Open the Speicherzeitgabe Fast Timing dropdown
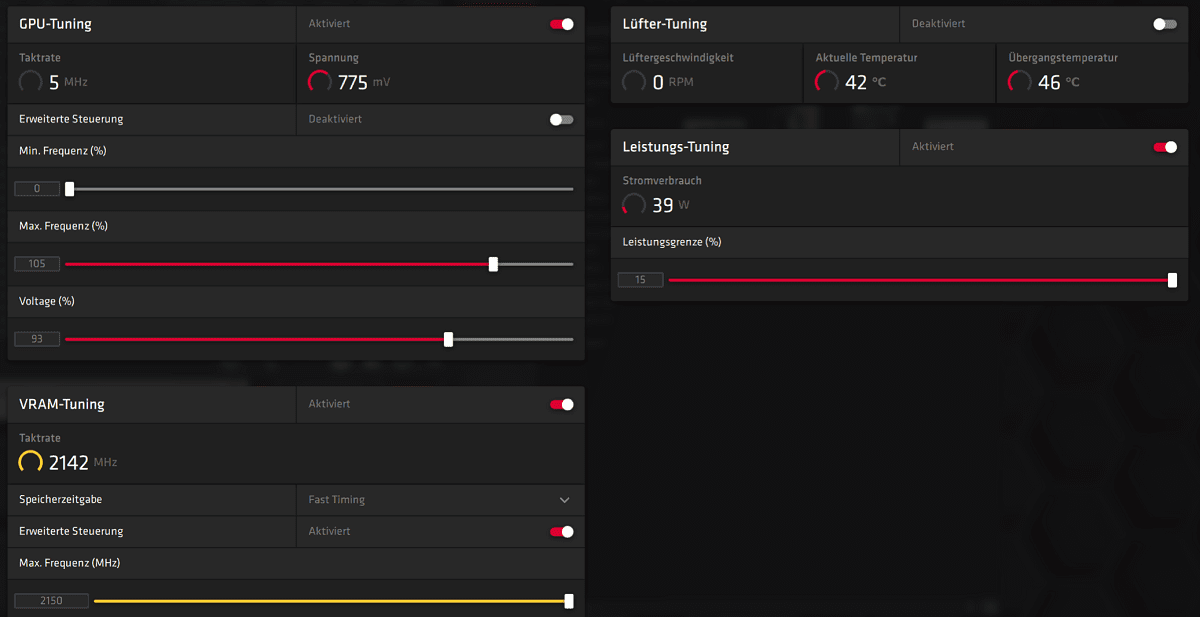 440,499
